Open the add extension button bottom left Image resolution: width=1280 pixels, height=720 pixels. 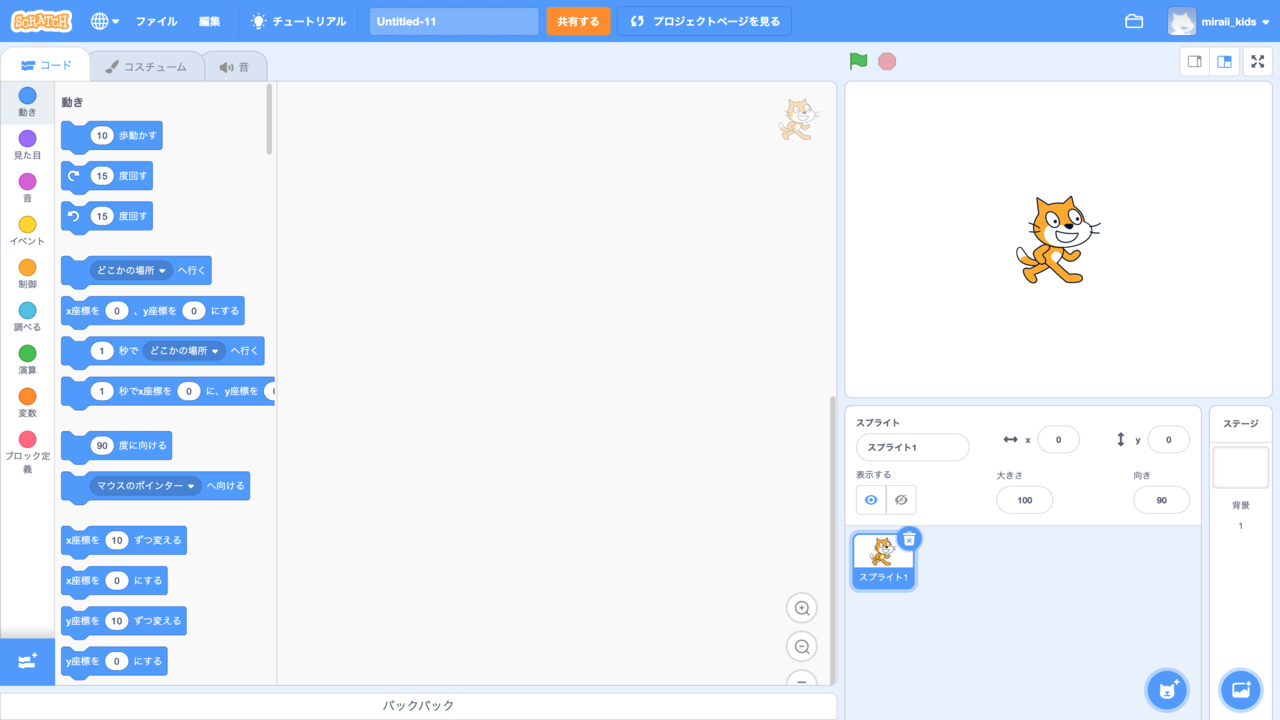pyautogui.click(x=27, y=661)
